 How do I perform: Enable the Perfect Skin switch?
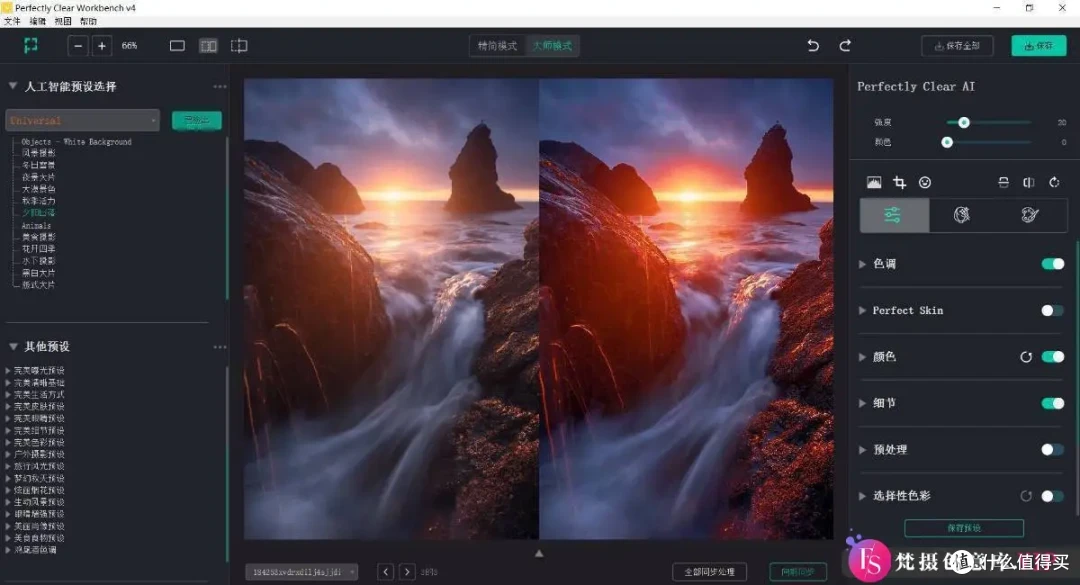coord(1052,311)
